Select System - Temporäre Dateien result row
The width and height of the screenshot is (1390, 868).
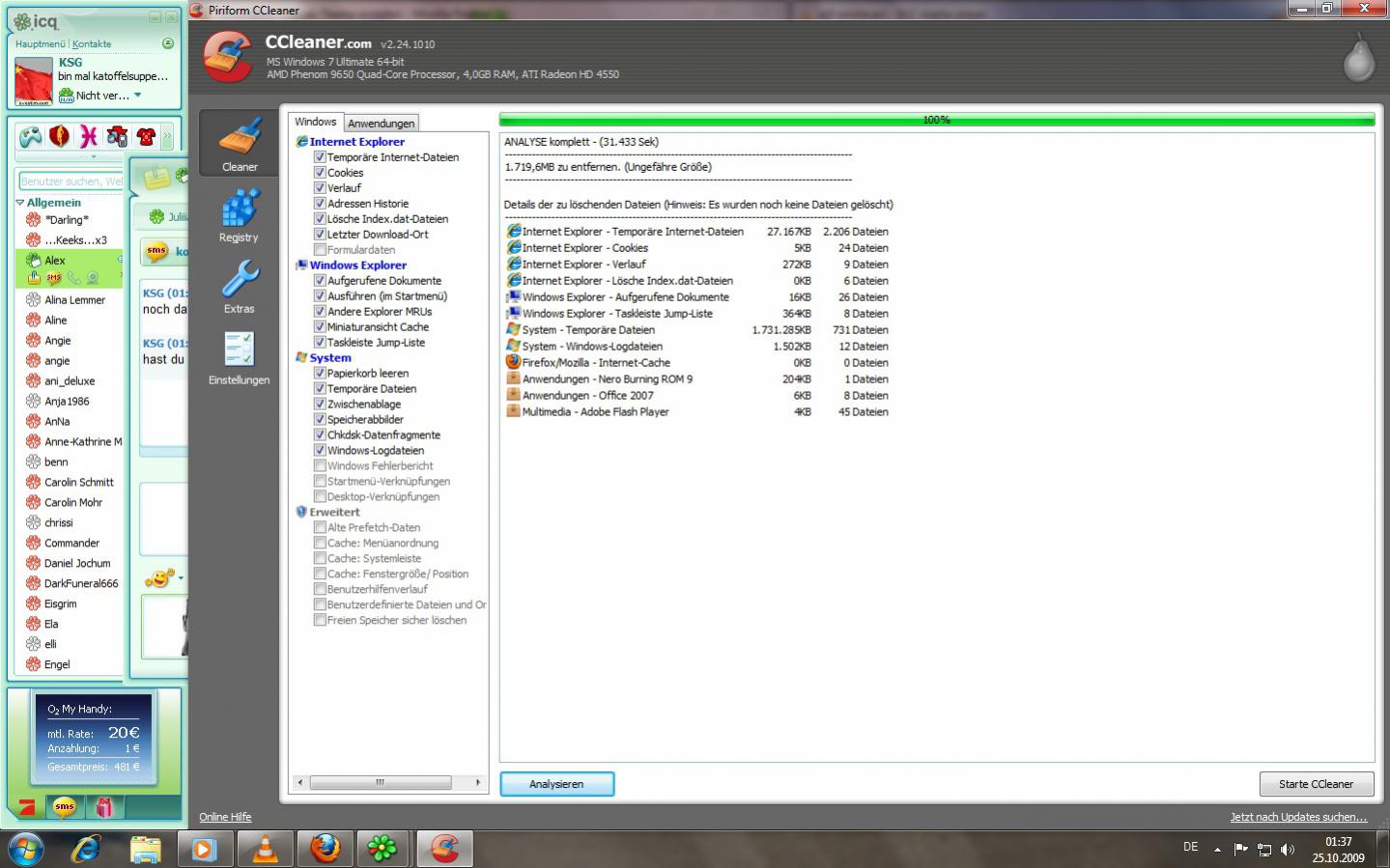click(x=696, y=329)
